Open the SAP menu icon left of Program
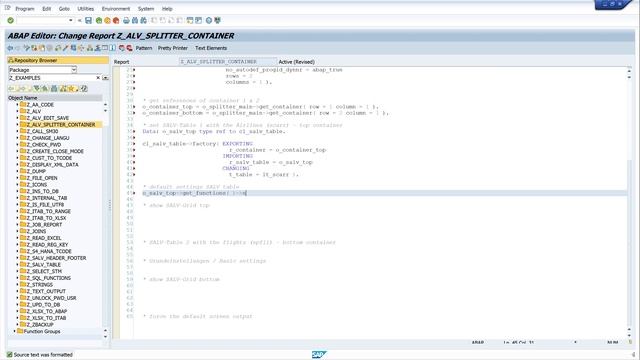 click(7, 8)
